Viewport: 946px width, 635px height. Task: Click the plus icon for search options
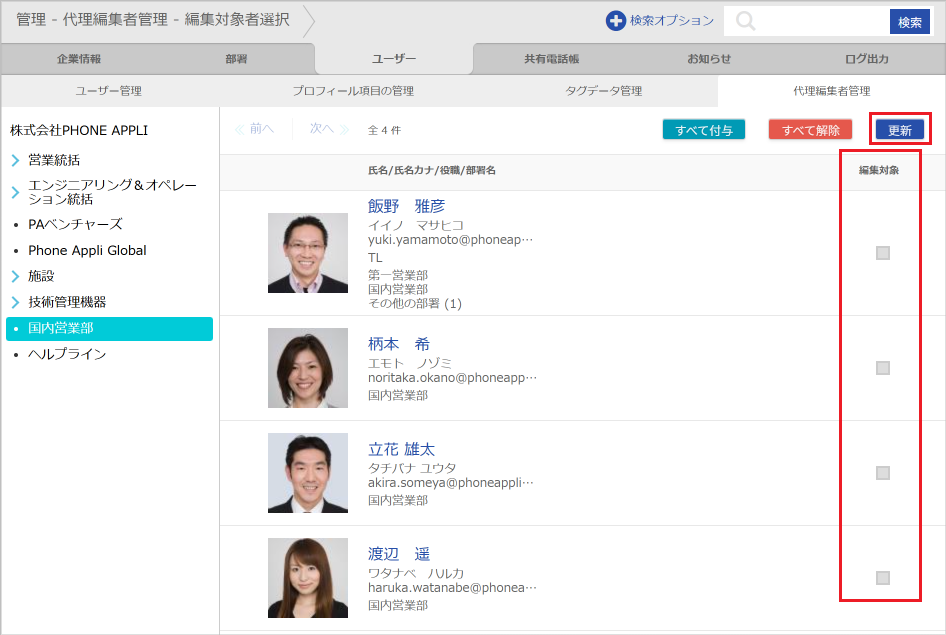[616, 21]
